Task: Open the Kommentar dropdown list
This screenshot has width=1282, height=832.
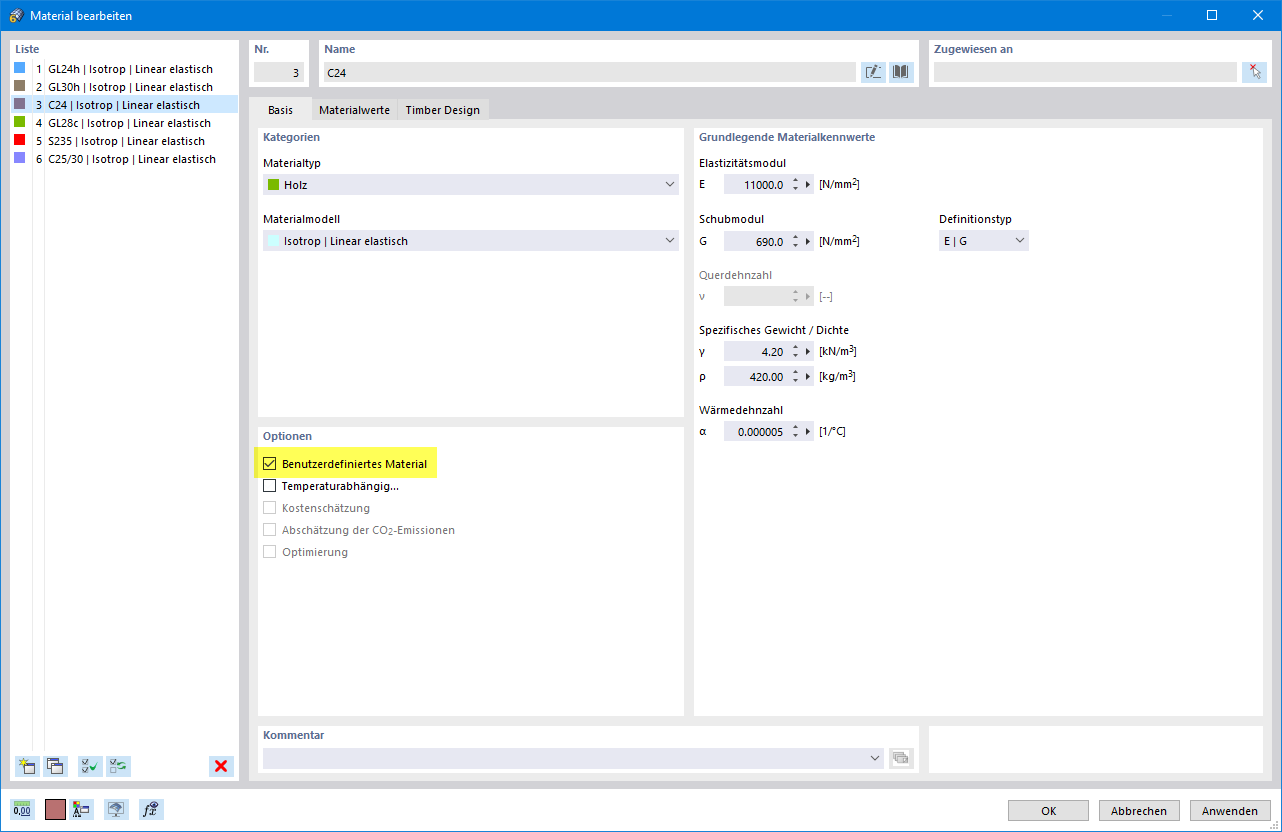Action: point(875,758)
